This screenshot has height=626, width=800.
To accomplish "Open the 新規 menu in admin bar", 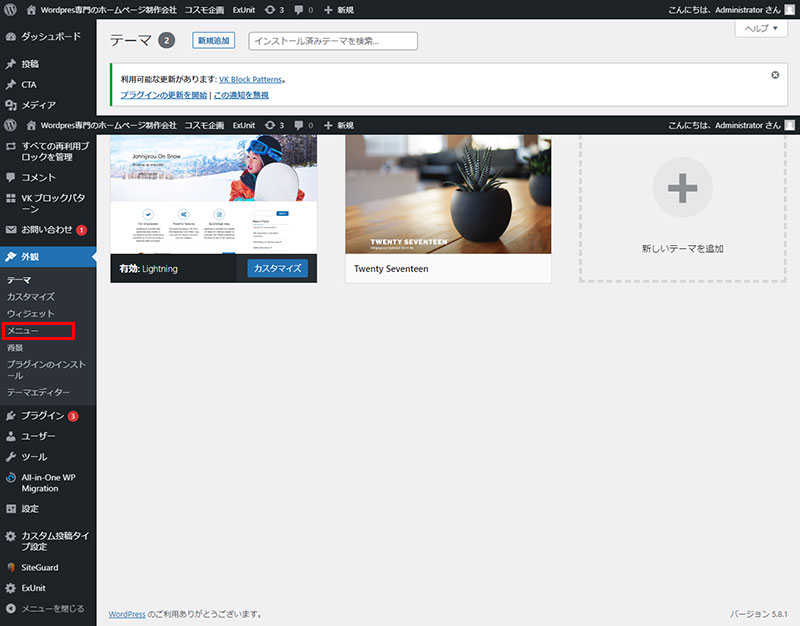I will pyautogui.click(x=339, y=9).
